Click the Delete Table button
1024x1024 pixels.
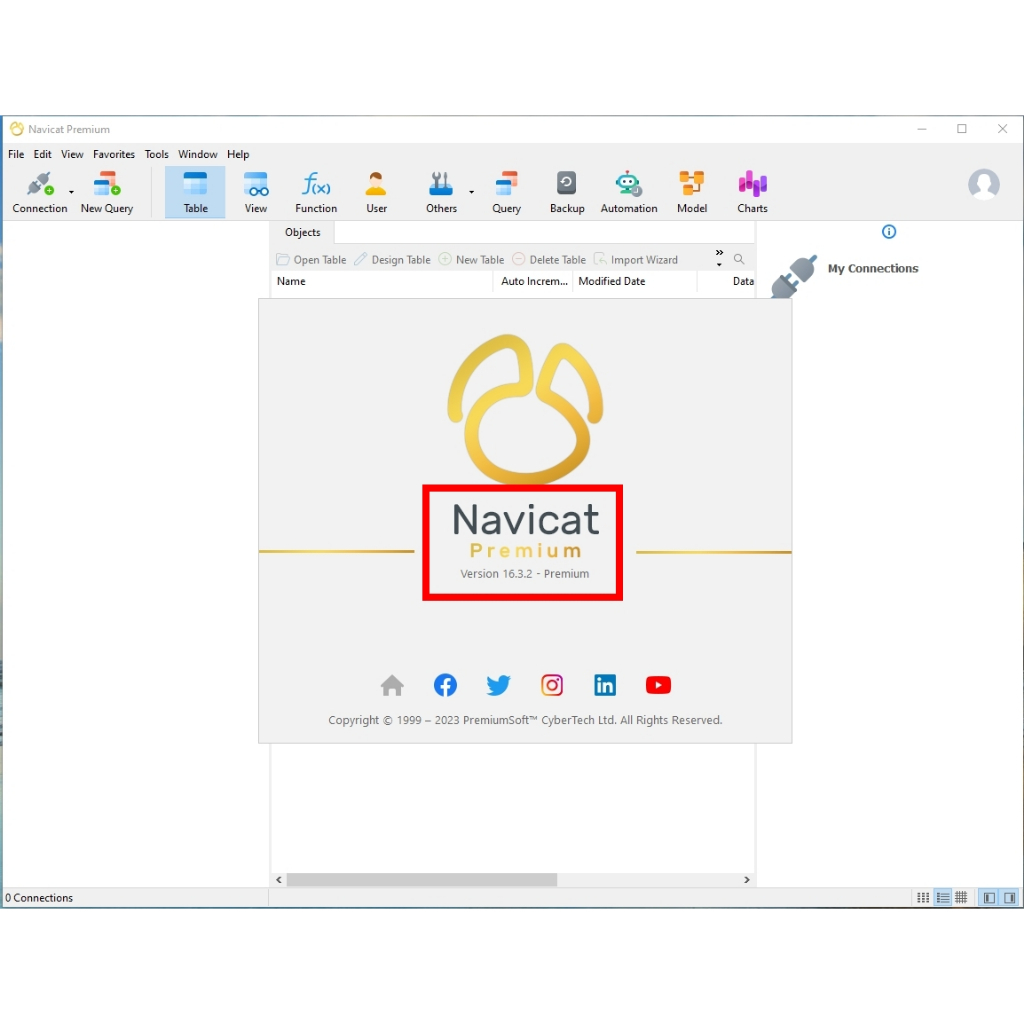coord(549,259)
